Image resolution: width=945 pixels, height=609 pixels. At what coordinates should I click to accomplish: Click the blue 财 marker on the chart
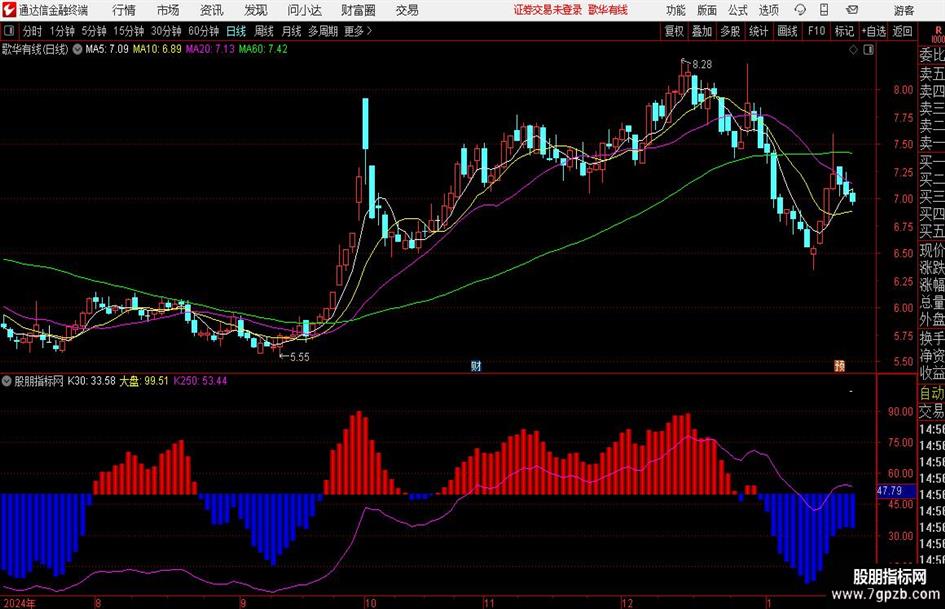[476, 365]
